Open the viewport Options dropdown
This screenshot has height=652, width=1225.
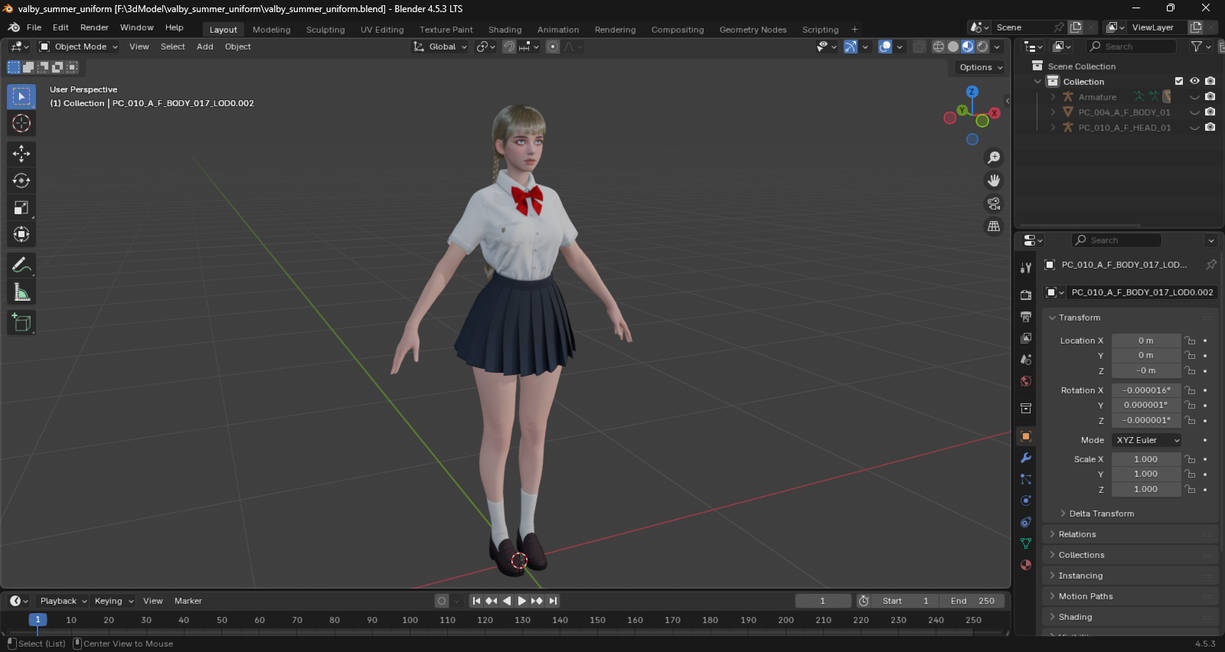tap(980, 67)
